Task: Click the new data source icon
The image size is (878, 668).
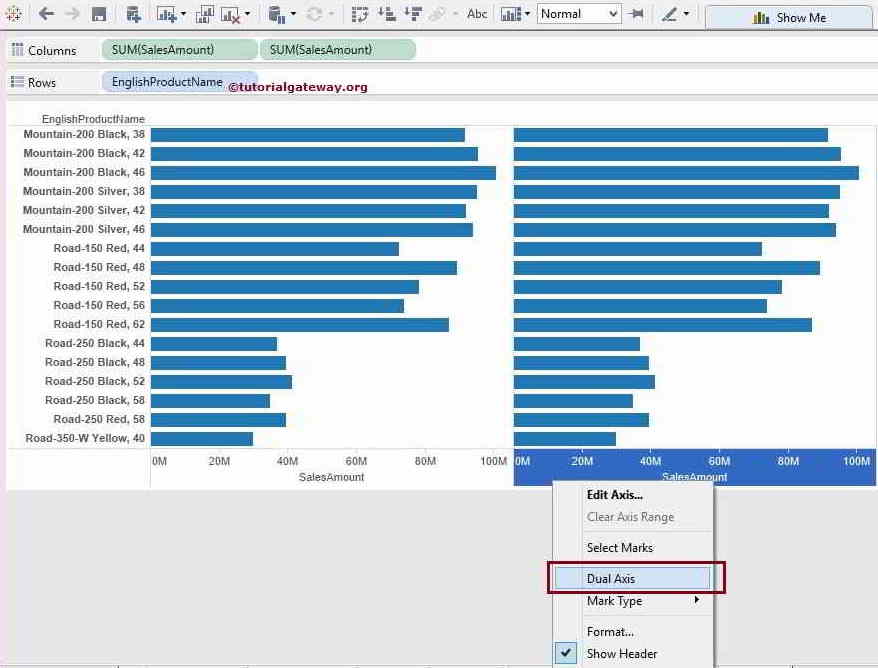Action: click(x=133, y=14)
